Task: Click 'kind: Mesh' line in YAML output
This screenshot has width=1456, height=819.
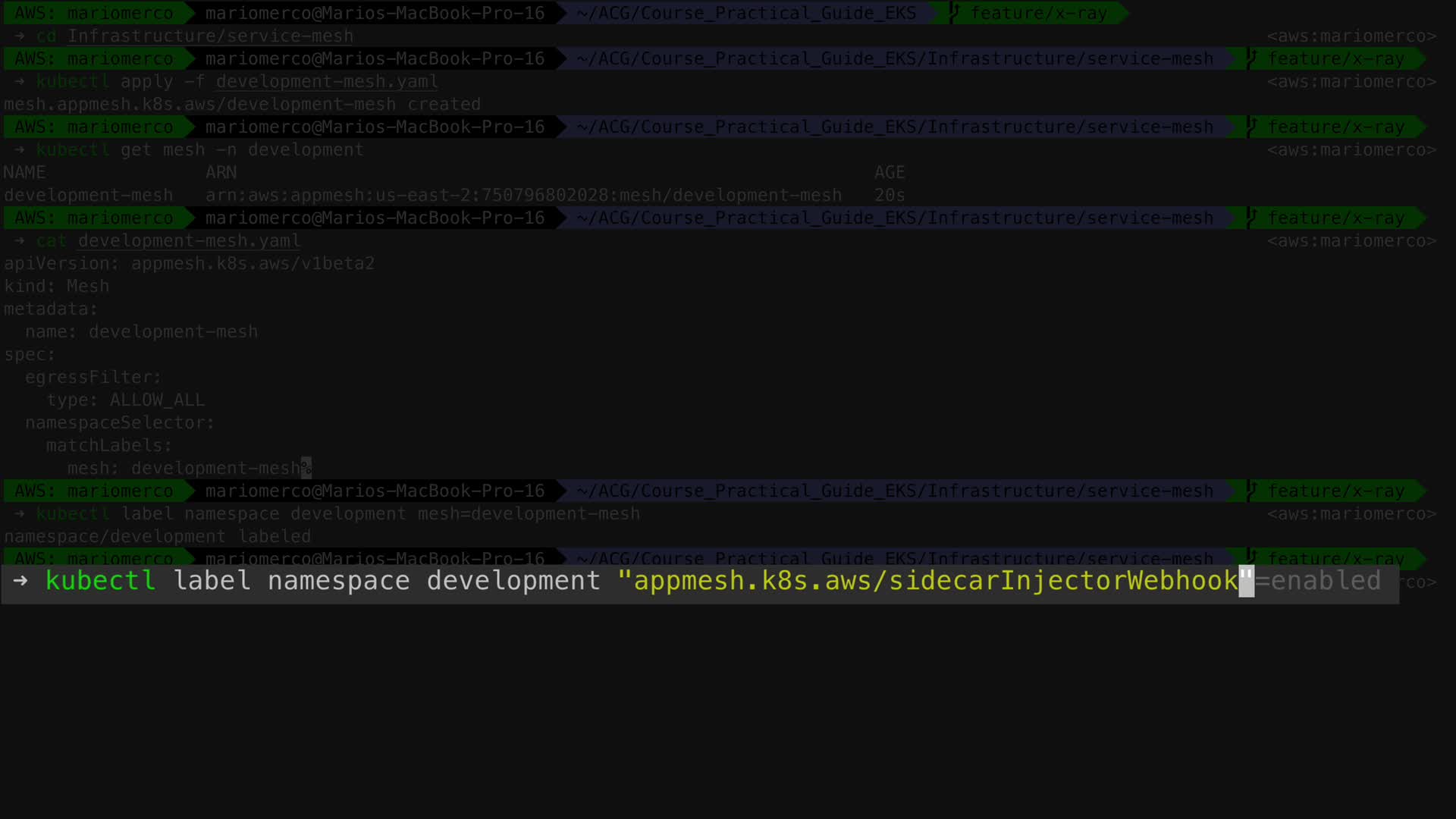Action: click(x=57, y=286)
